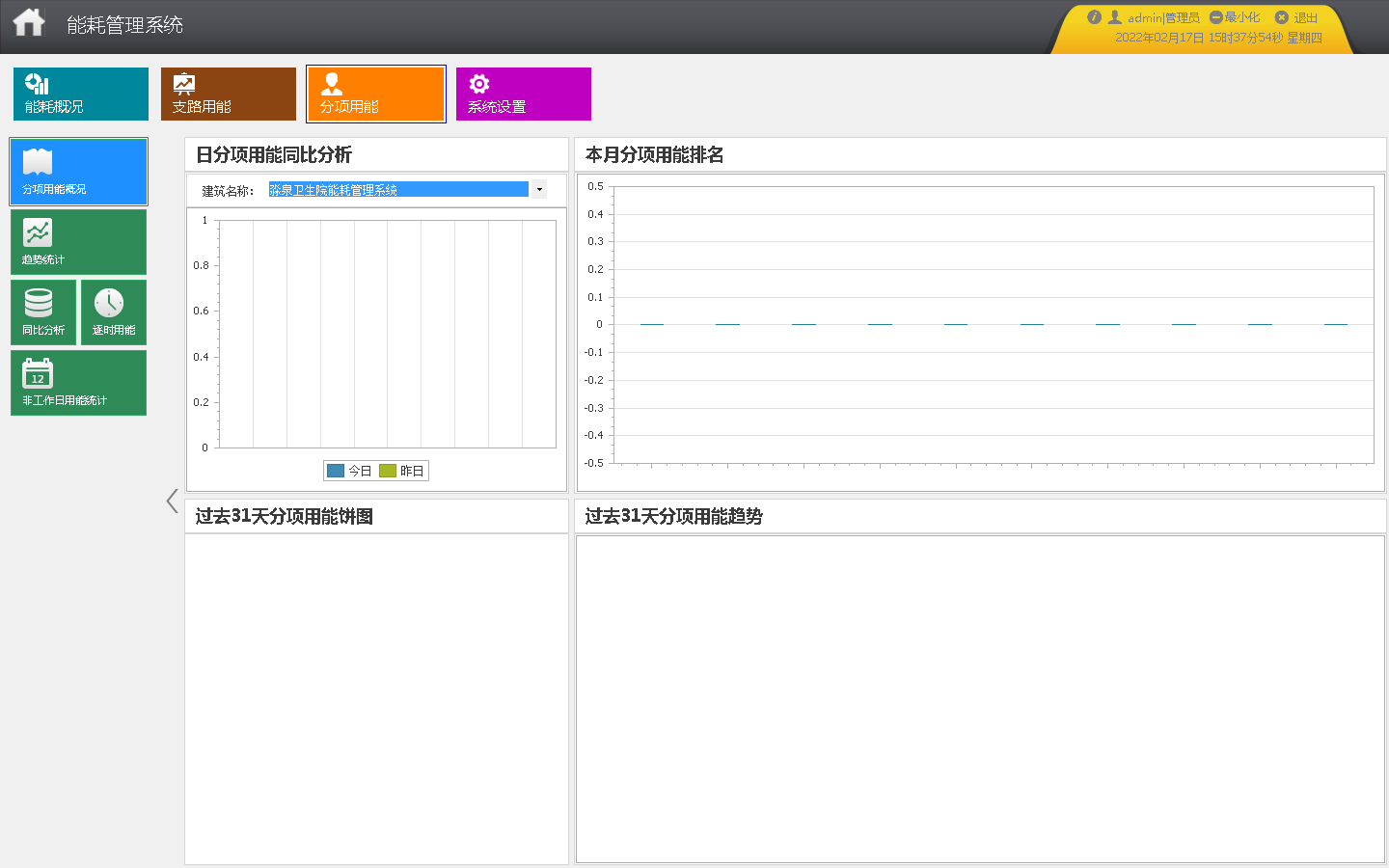
Task: Click the info icon in header
Action: 1094,17
